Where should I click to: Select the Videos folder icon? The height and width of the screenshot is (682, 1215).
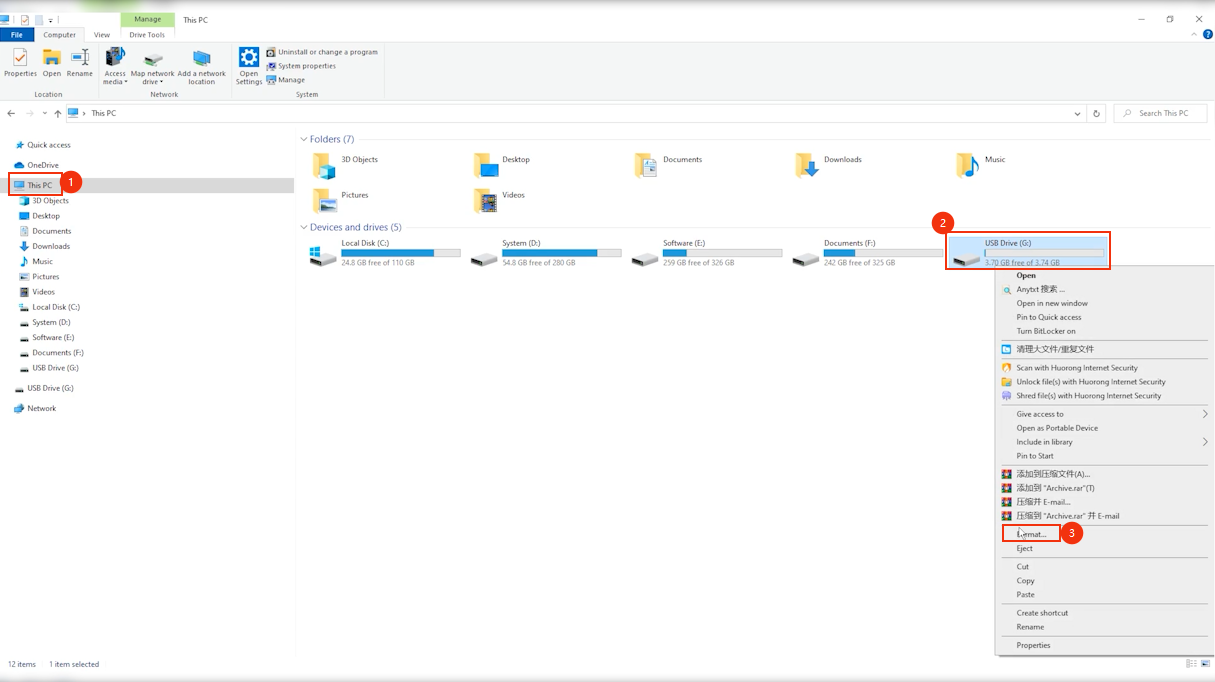tap(485, 201)
